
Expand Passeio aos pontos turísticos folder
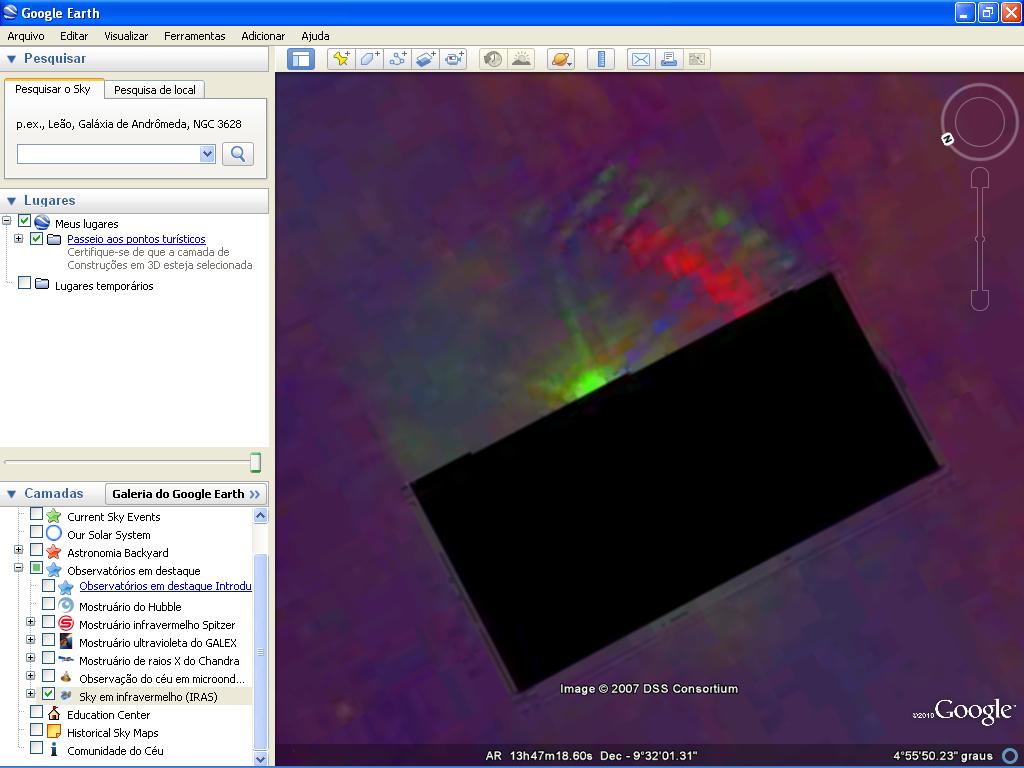pyautogui.click(x=18, y=238)
